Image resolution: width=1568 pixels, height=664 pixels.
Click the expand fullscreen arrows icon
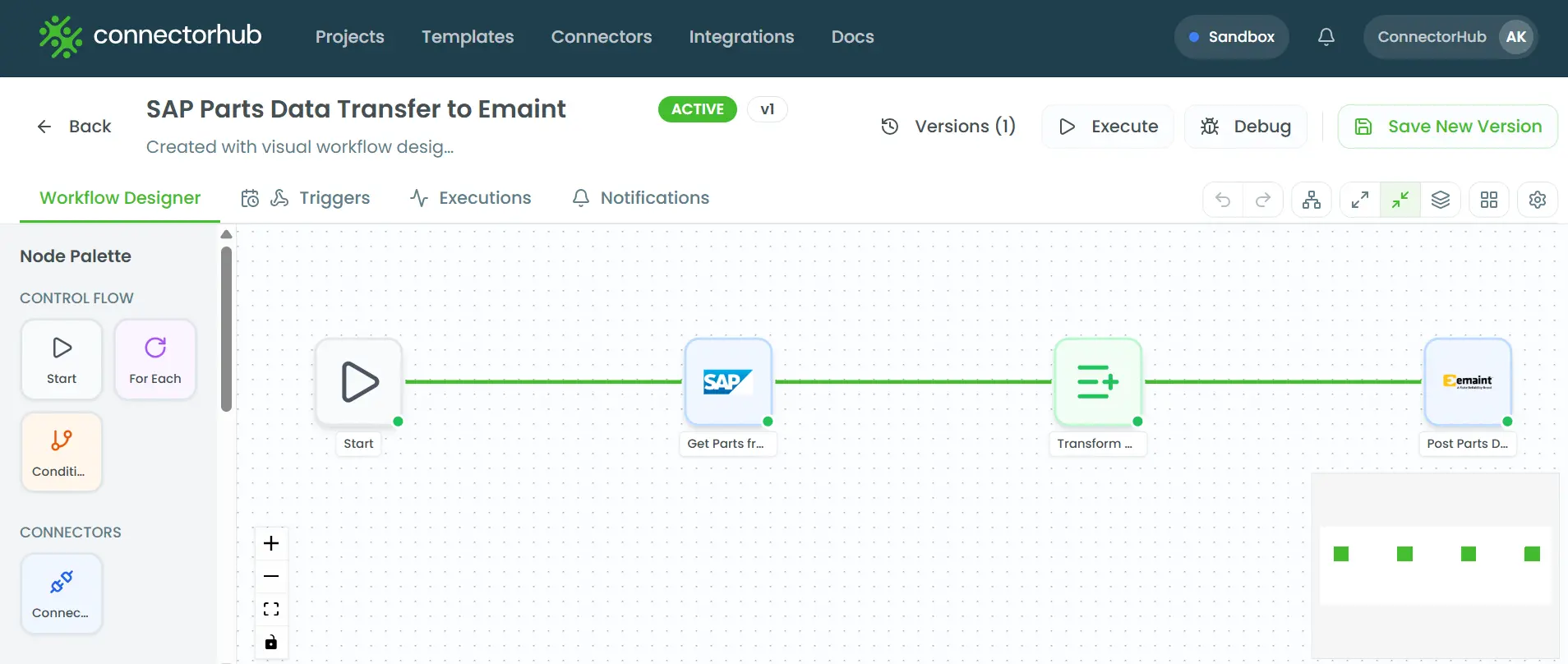pos(1360,200)
